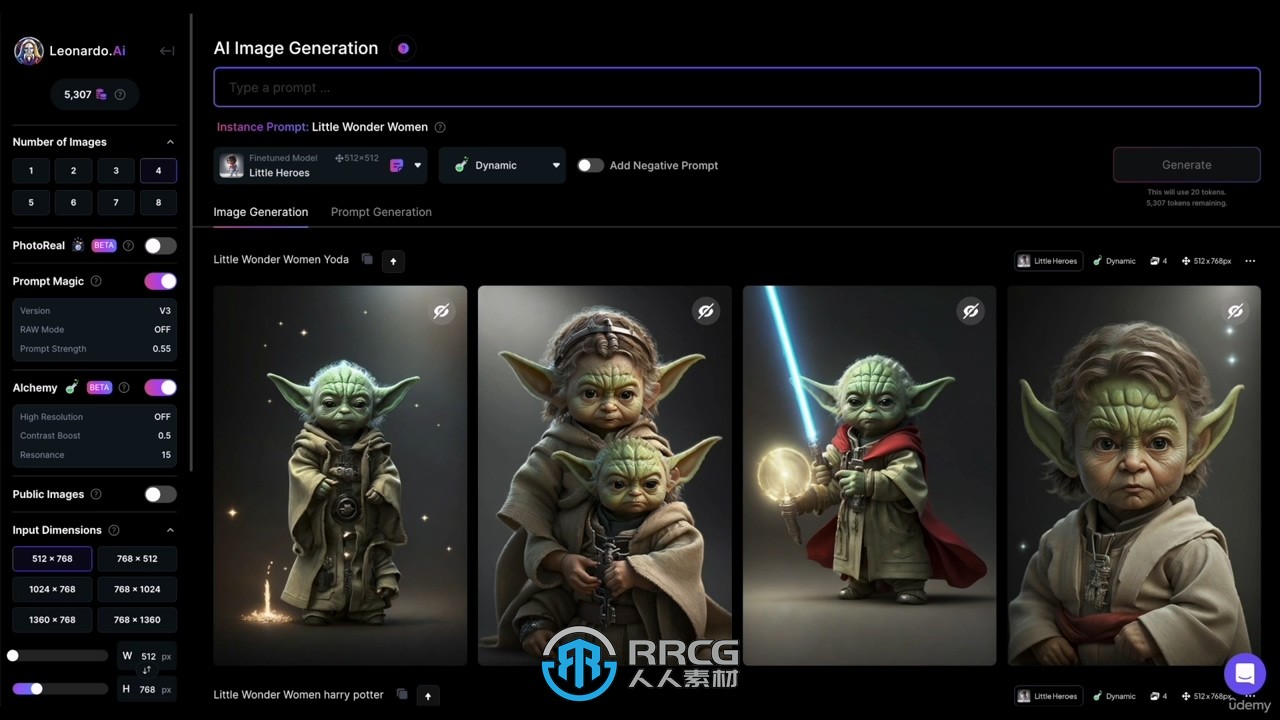Choose 768 × 512 dimension preset
1280x720 pixels.
137,559
